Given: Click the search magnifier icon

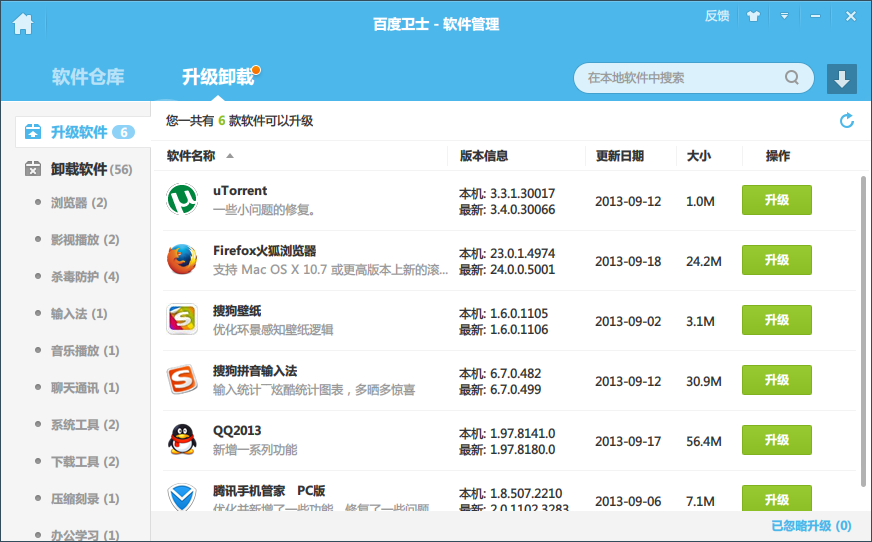Looking at the screenshot, I should [792, 77].
